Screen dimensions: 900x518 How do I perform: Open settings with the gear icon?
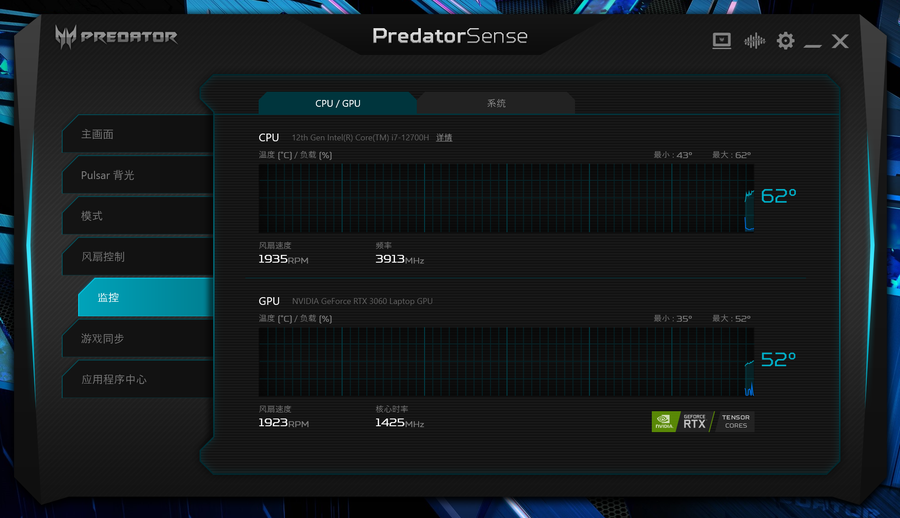(786, 41)
